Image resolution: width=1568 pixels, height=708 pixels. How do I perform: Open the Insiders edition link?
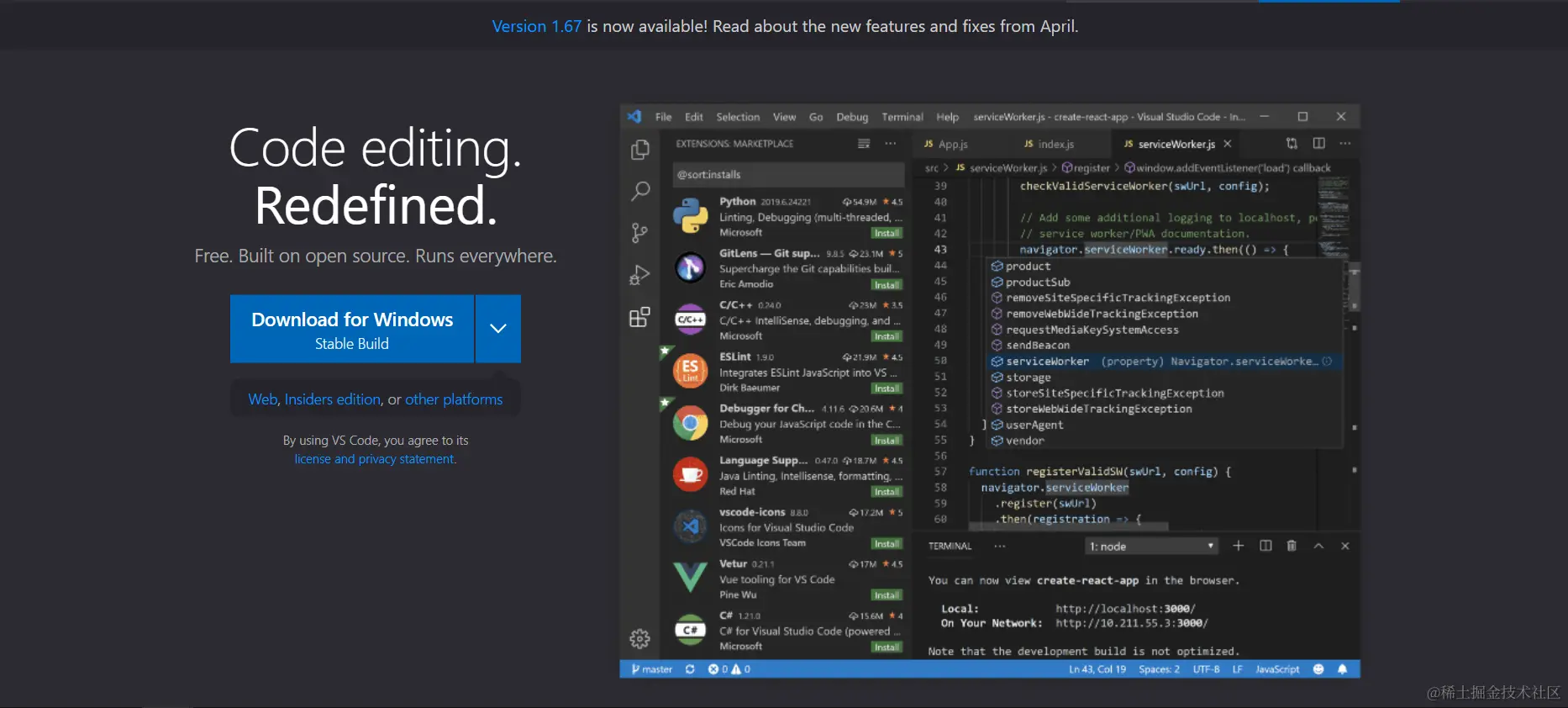coord(333,399)
